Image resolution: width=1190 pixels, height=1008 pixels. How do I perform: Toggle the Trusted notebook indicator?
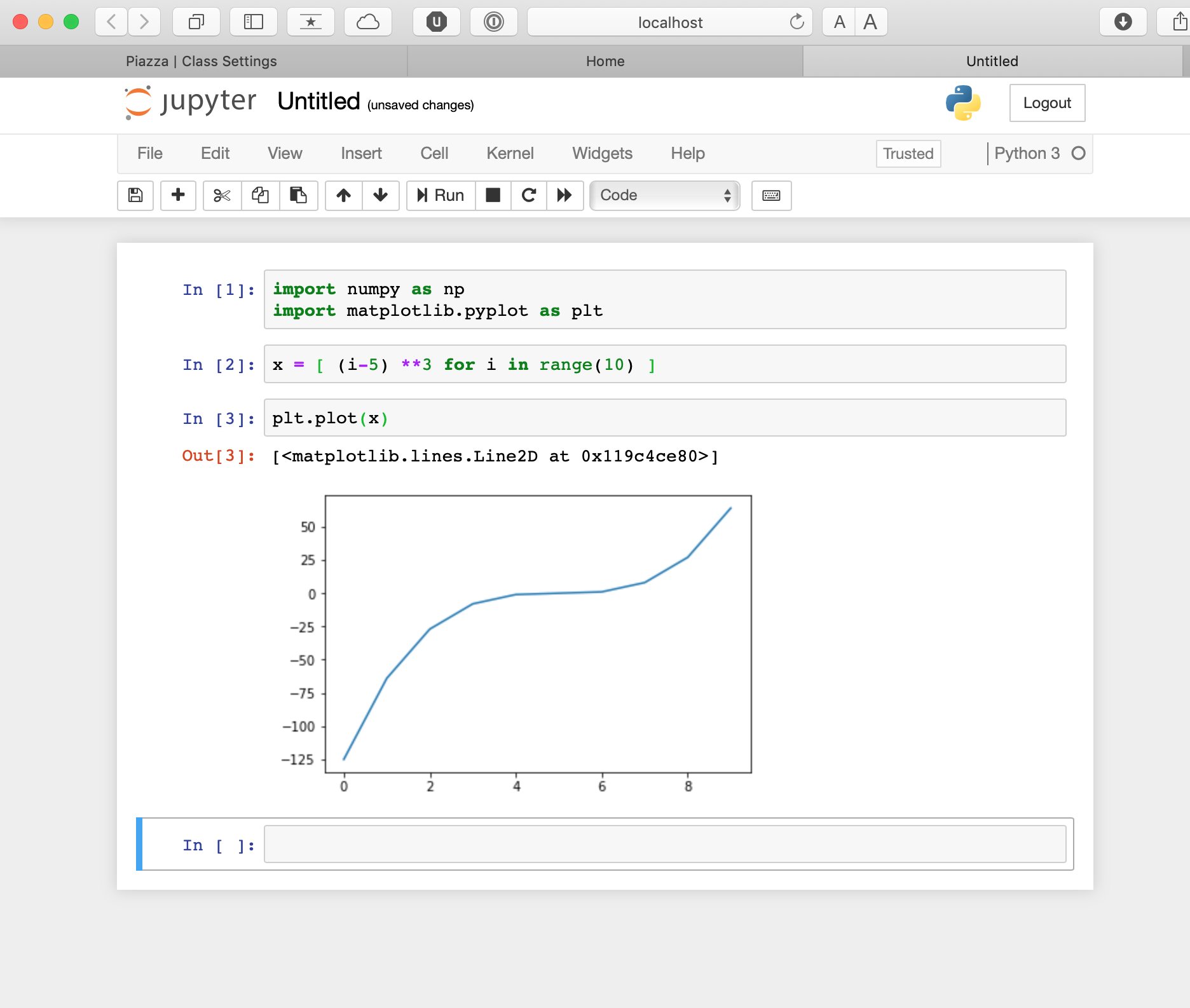pyautogui.click(x=908, y=154)
